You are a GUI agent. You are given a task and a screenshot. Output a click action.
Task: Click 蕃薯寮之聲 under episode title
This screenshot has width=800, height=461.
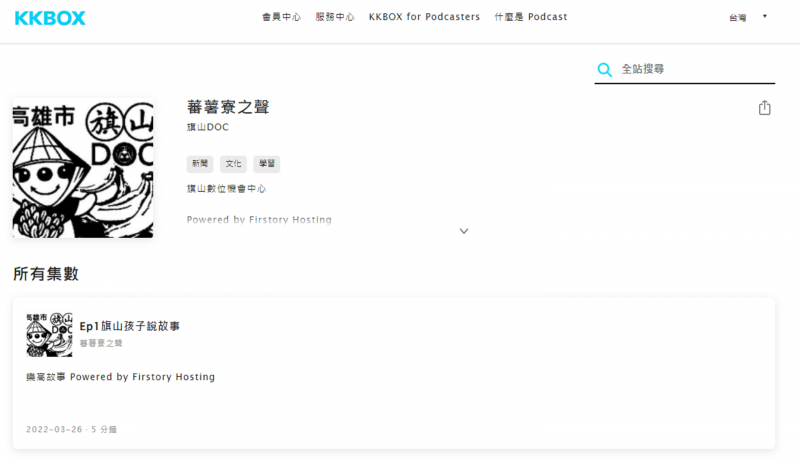click(101, 343)
